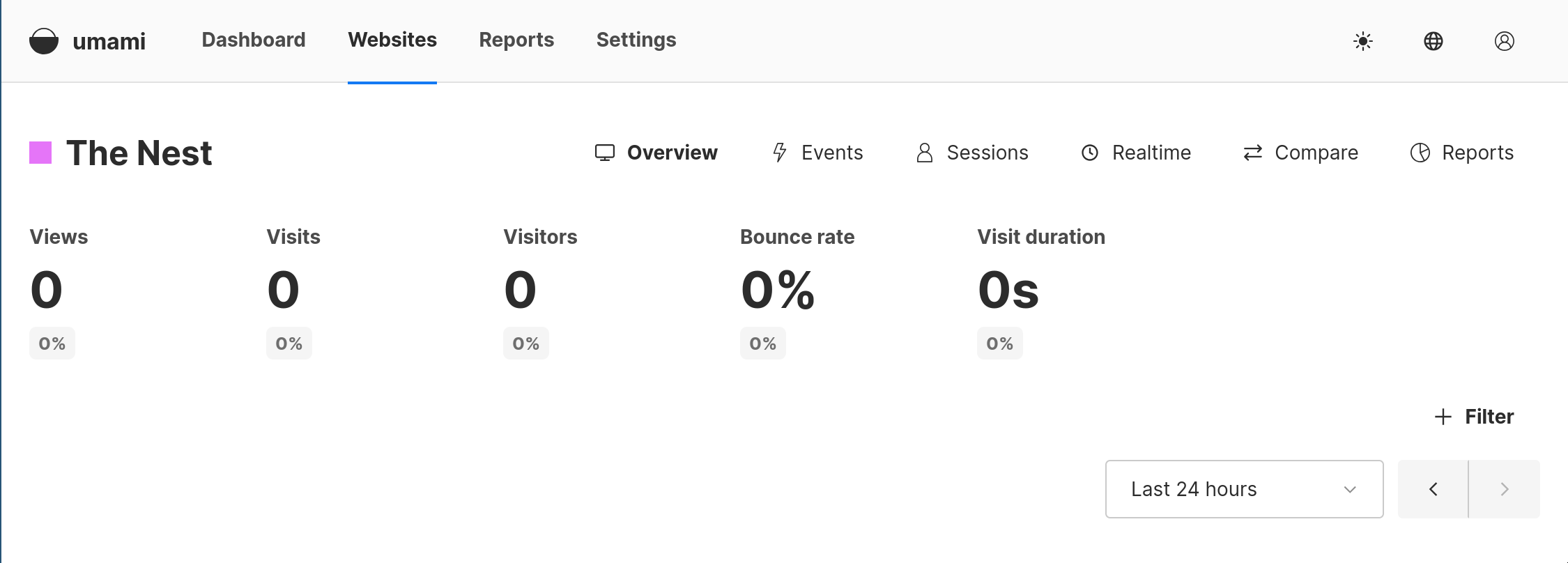
Task: Click the Sessions person icon
Action: tap(925, 153)
